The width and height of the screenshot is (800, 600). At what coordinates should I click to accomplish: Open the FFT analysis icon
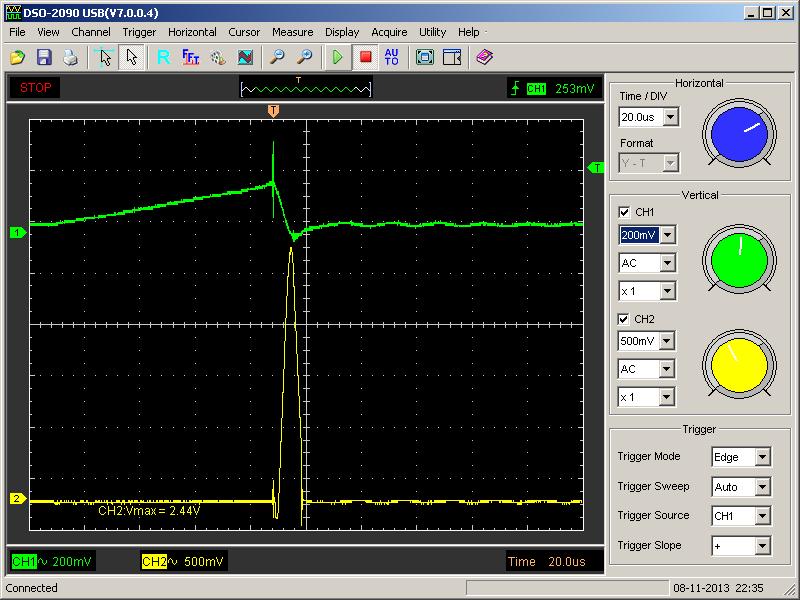click(x=190, y=57)
